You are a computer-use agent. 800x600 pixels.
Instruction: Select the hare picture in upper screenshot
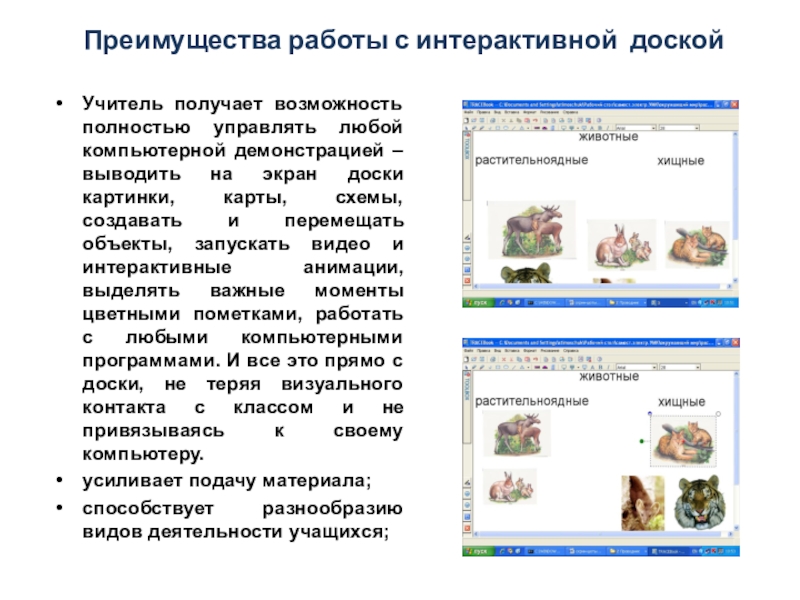pos(621,245)
